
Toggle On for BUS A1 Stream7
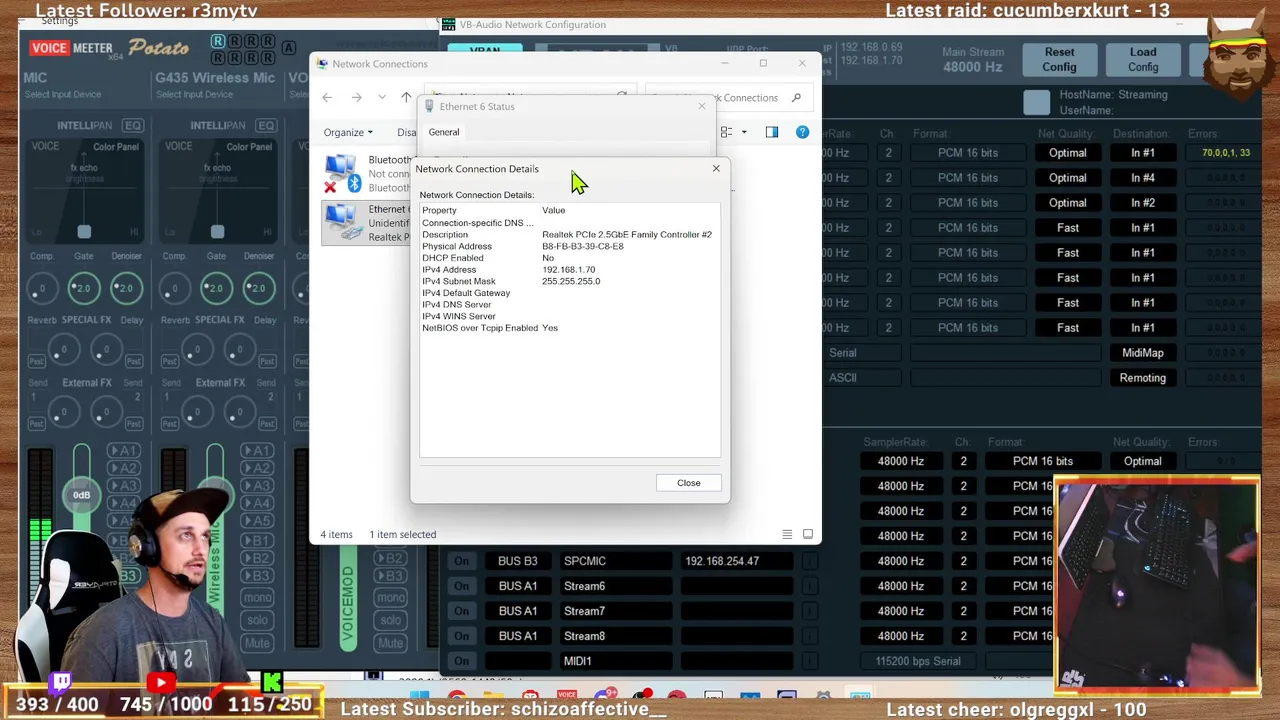pos(461,611)
